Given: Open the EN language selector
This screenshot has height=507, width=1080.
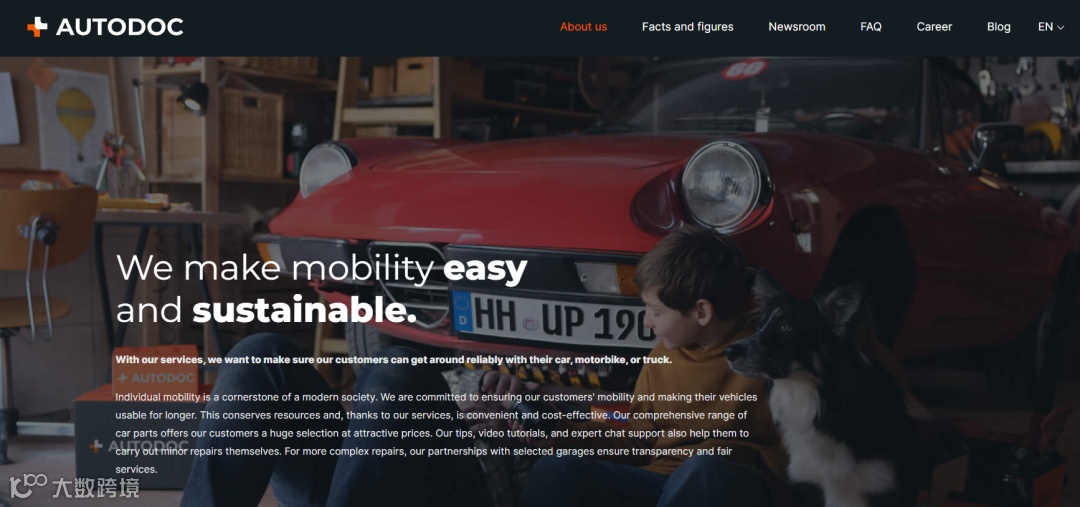Looking at the screenshot, I should click(x=1051, y=27).
